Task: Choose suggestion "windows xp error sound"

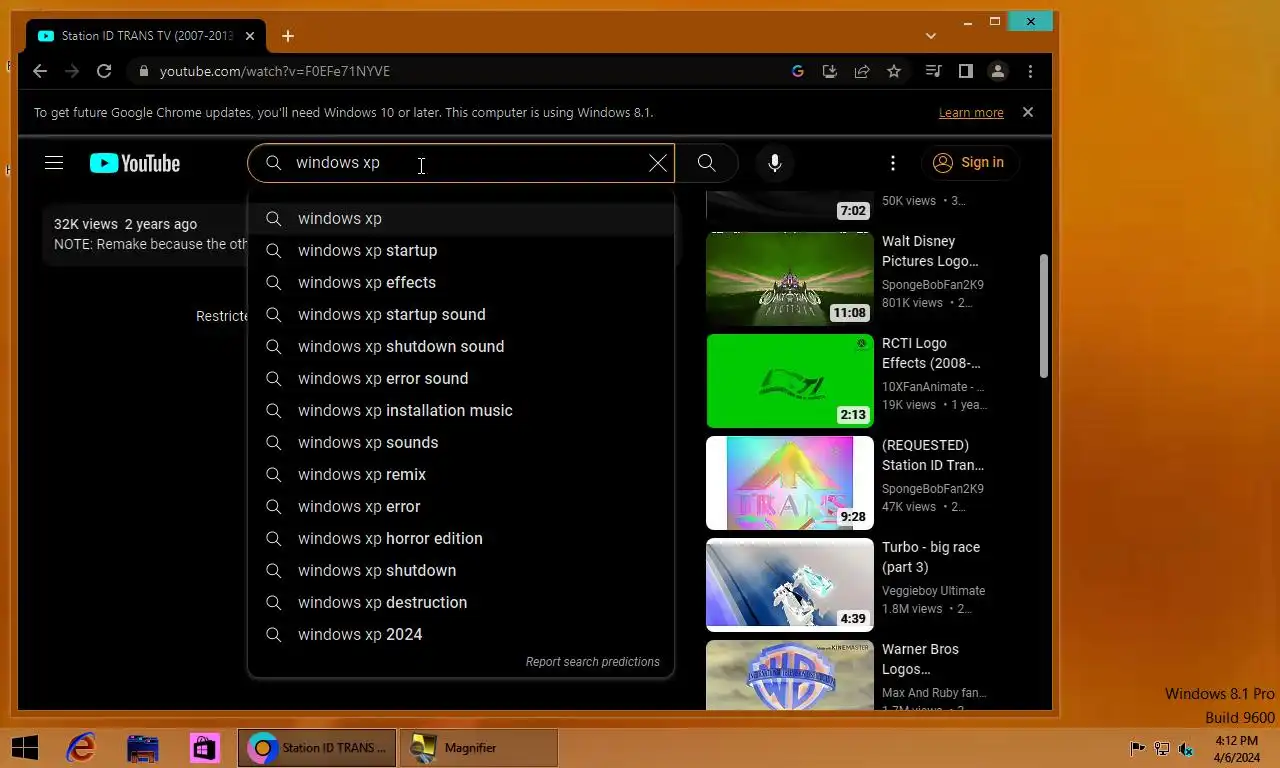Action: click(460, 378)
